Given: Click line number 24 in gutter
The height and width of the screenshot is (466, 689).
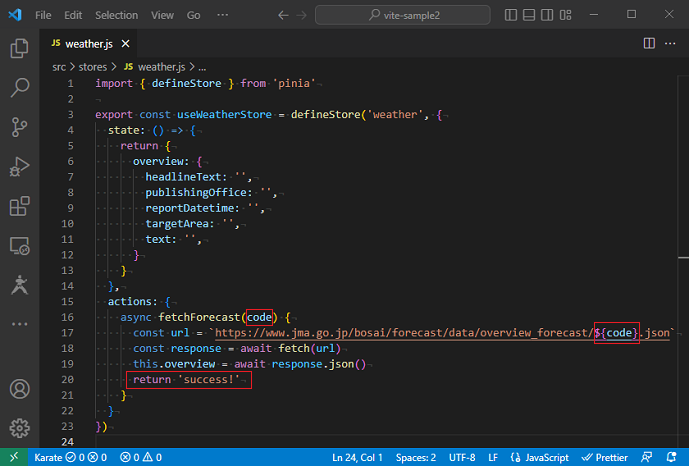Looking at the screenshot, I should click(x=67, y=442).
